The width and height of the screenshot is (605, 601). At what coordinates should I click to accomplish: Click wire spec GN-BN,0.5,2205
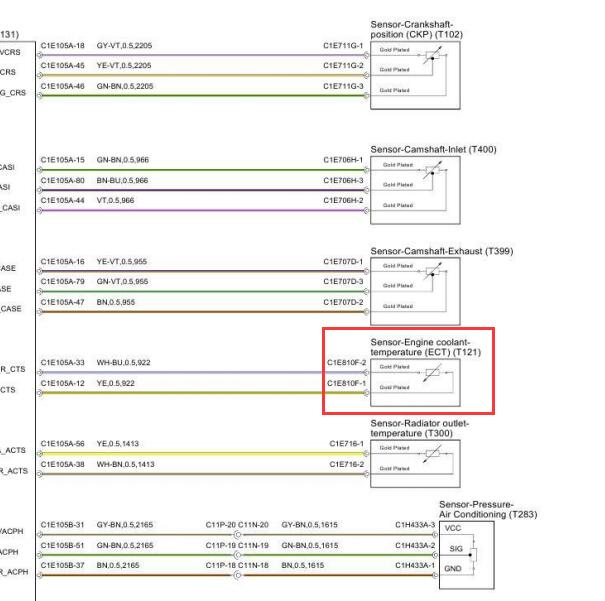pyautogui.click(x=125, y=86)
